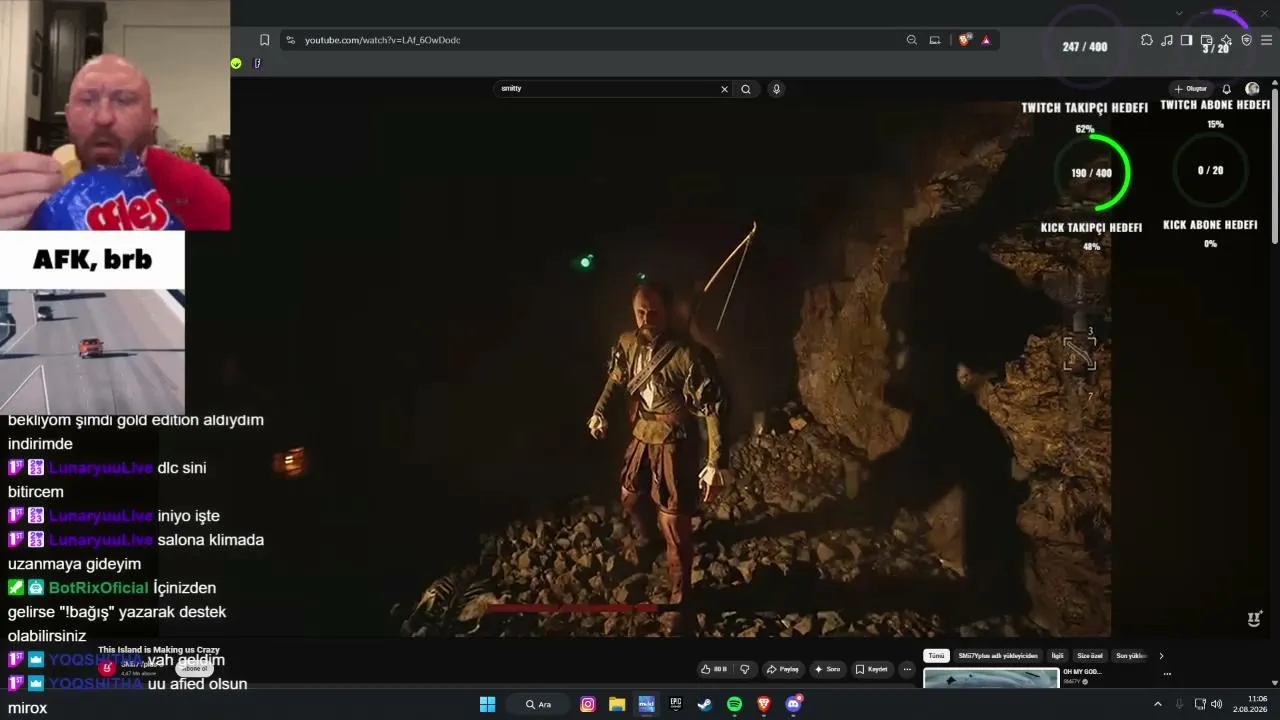Select the 'Size özel' filter chip
Viewport: 1280px width, 720px height.
(1091, 656)
